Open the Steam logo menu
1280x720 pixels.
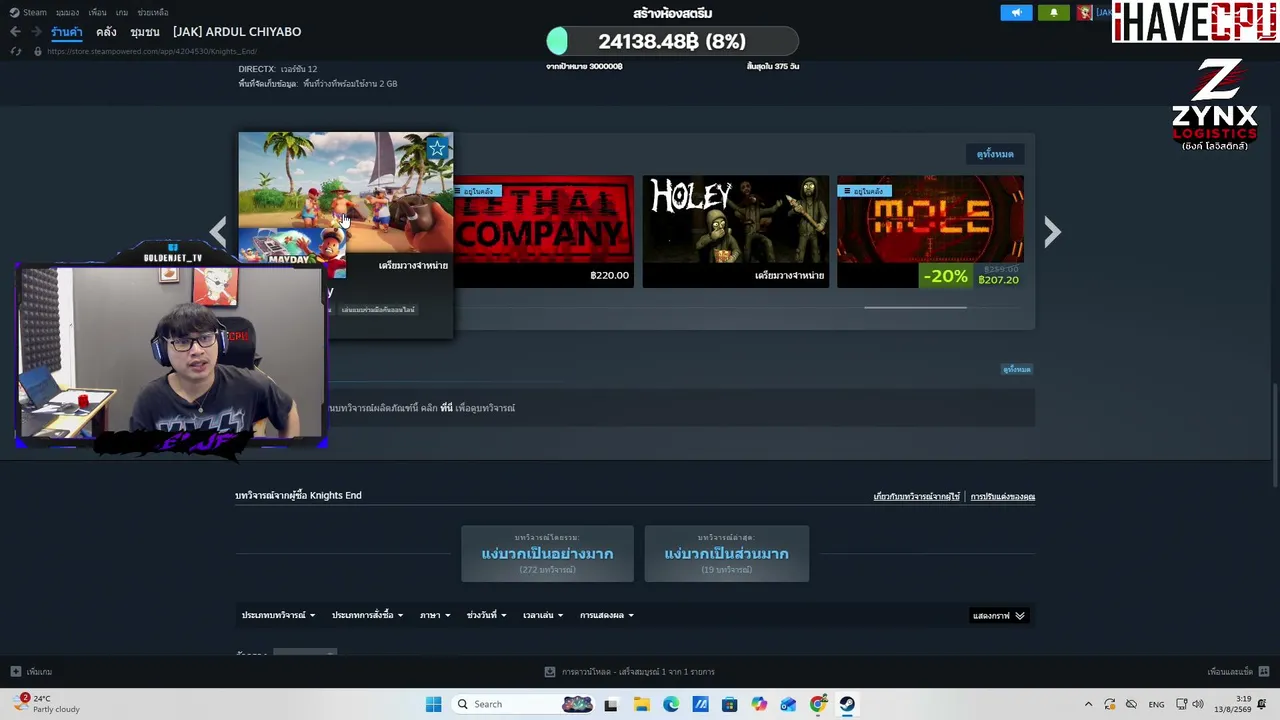point(14,12)
